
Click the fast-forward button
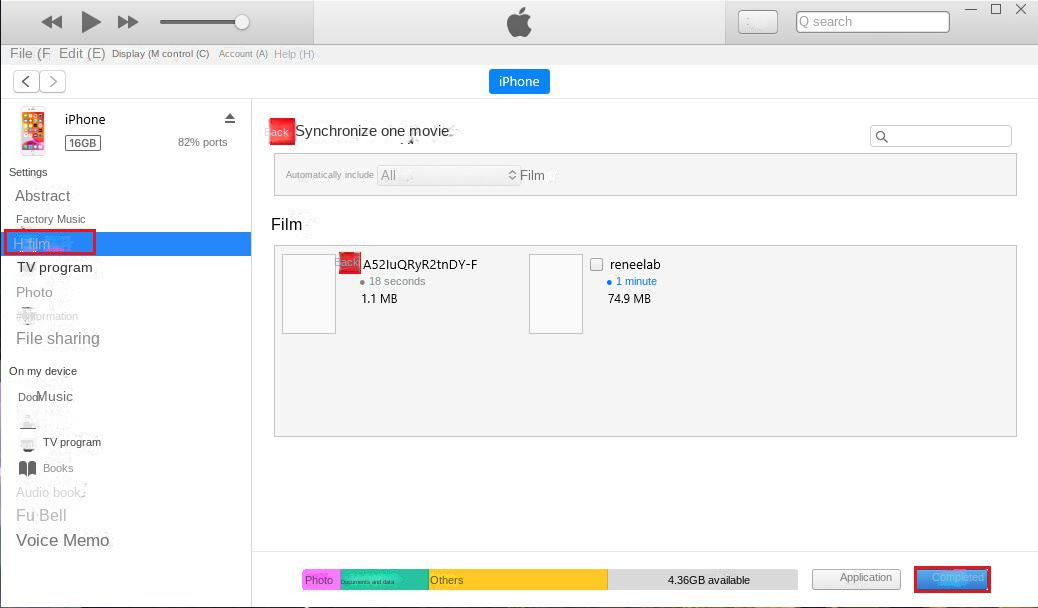pos(128,22)
